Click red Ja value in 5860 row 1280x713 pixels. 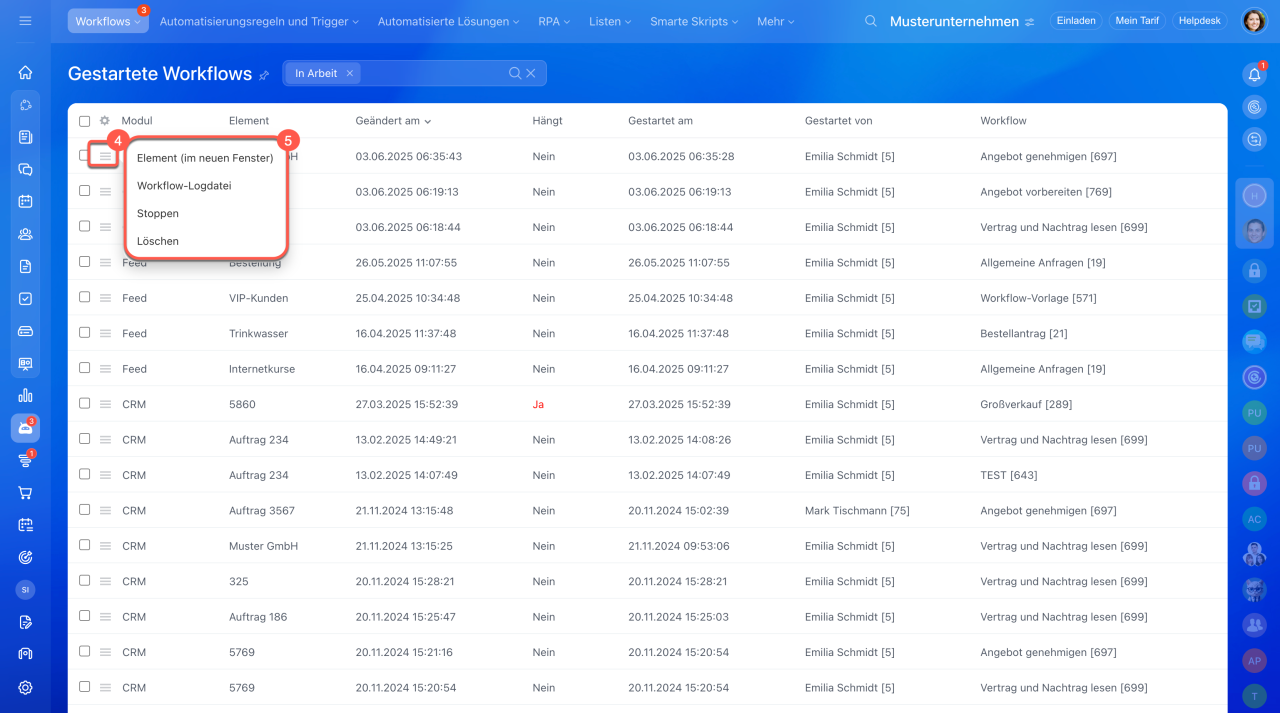539,404
